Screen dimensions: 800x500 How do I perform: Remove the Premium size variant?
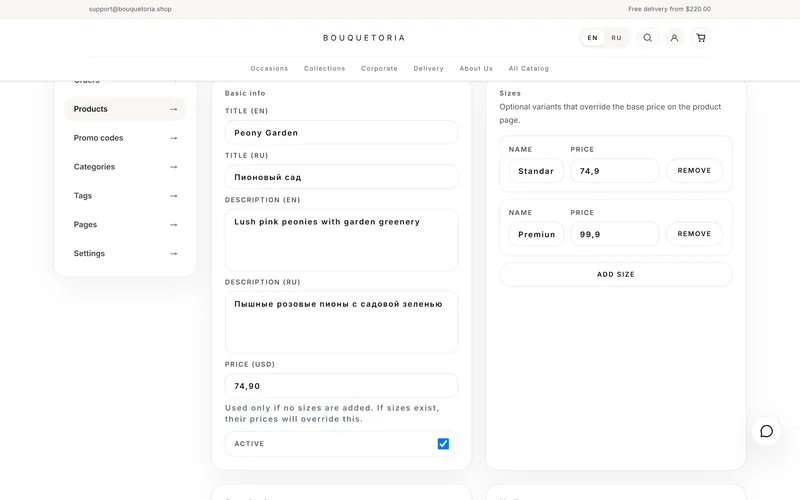[694, 234]
